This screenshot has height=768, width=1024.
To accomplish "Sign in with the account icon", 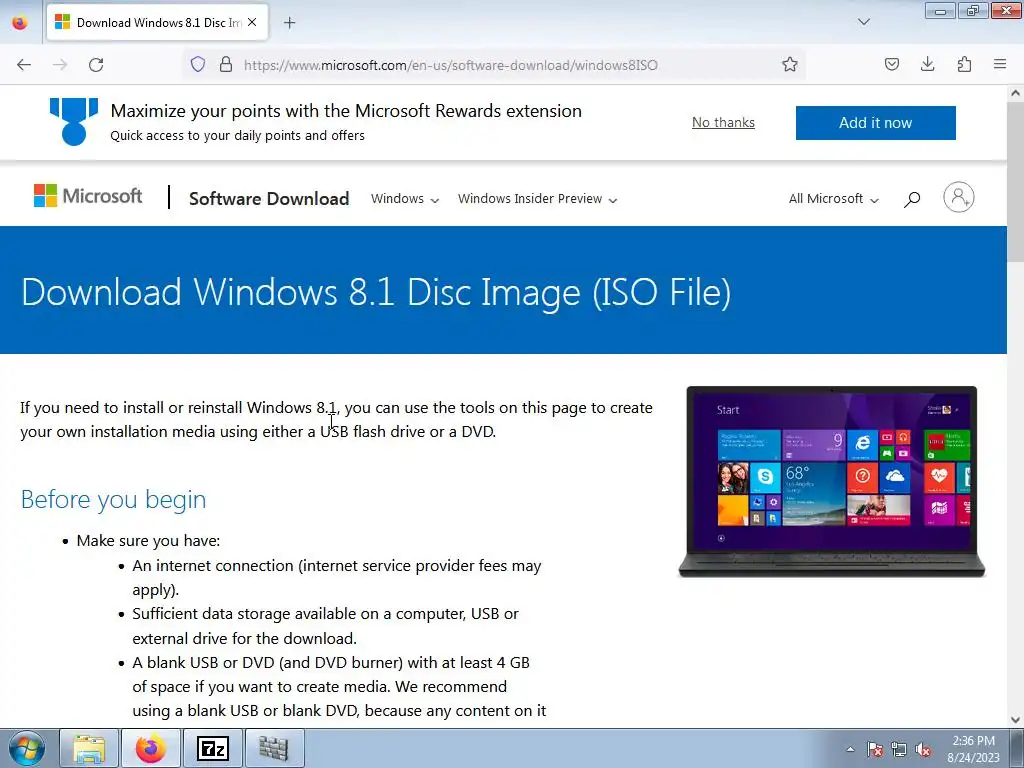I will click(x=958, y=197).
